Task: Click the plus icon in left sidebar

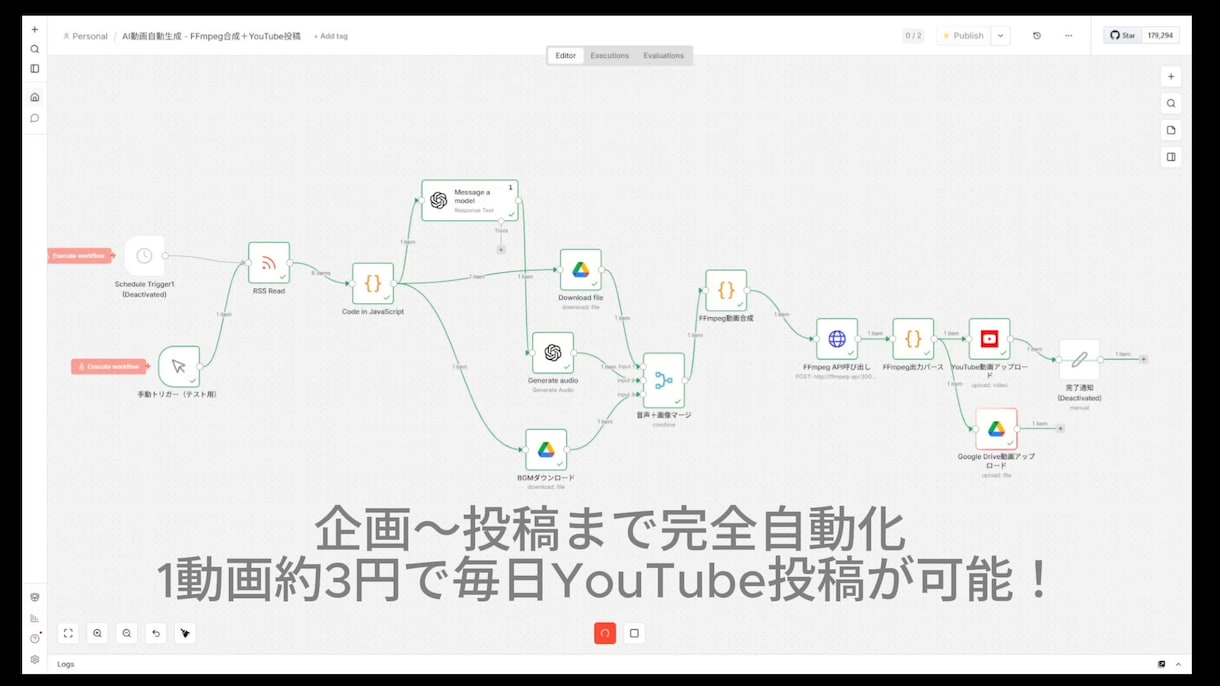Action: click(x=35, y=30)
